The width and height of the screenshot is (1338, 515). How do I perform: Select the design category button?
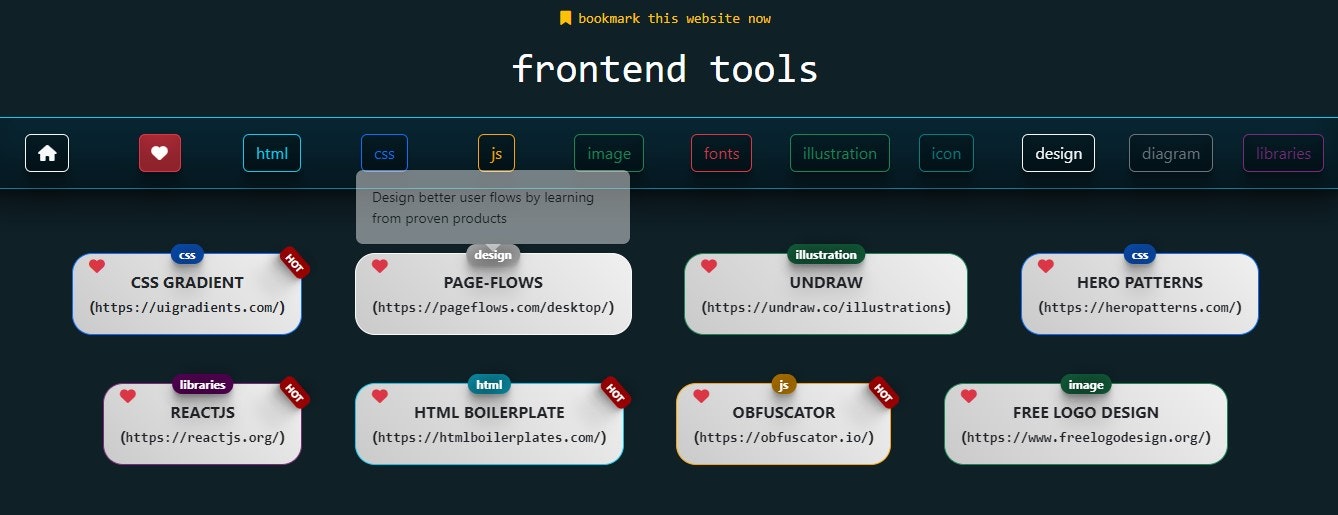[x=1059, y=153]
